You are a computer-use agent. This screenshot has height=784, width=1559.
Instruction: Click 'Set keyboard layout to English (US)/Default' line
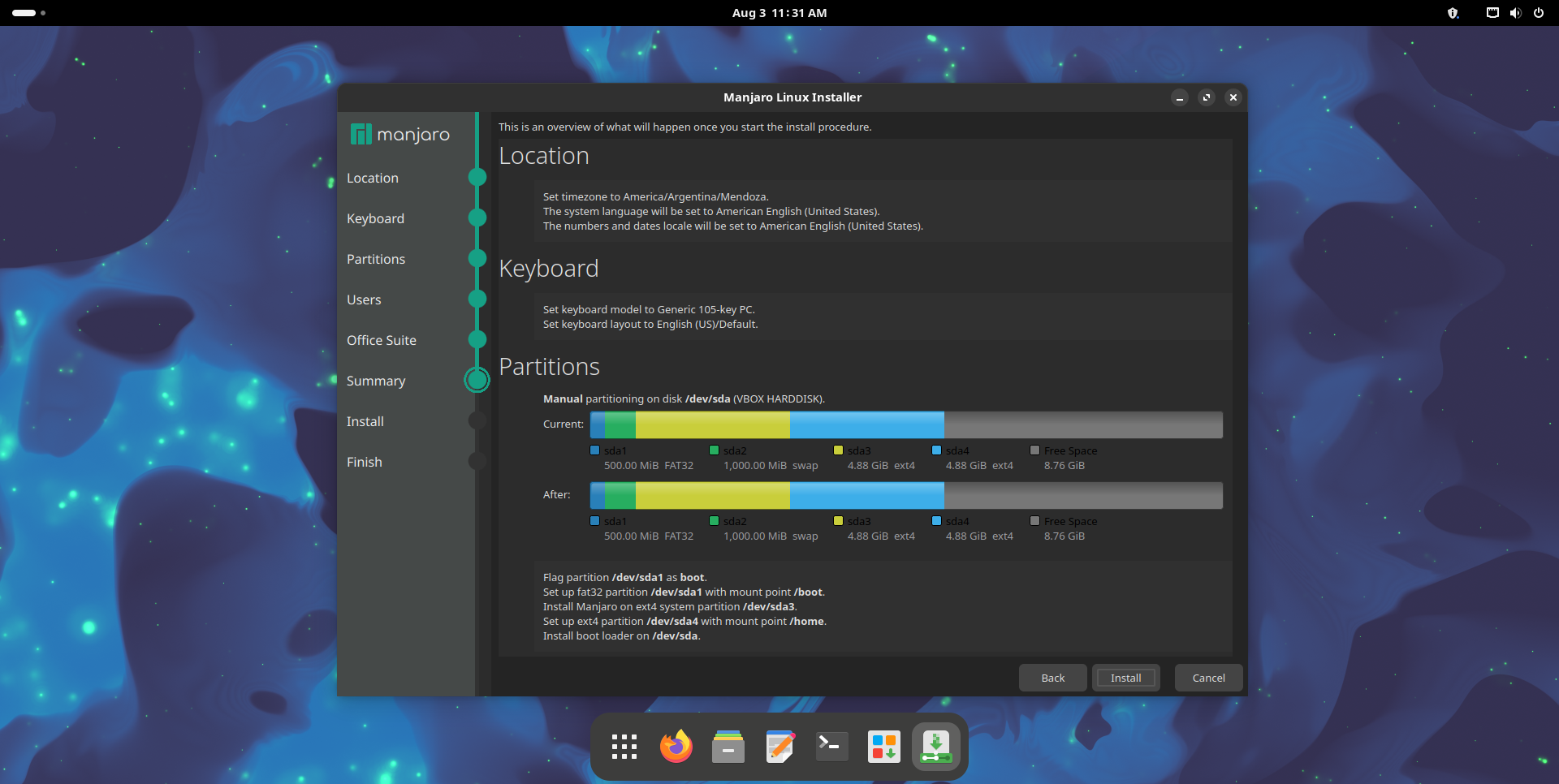coord(650,324)
